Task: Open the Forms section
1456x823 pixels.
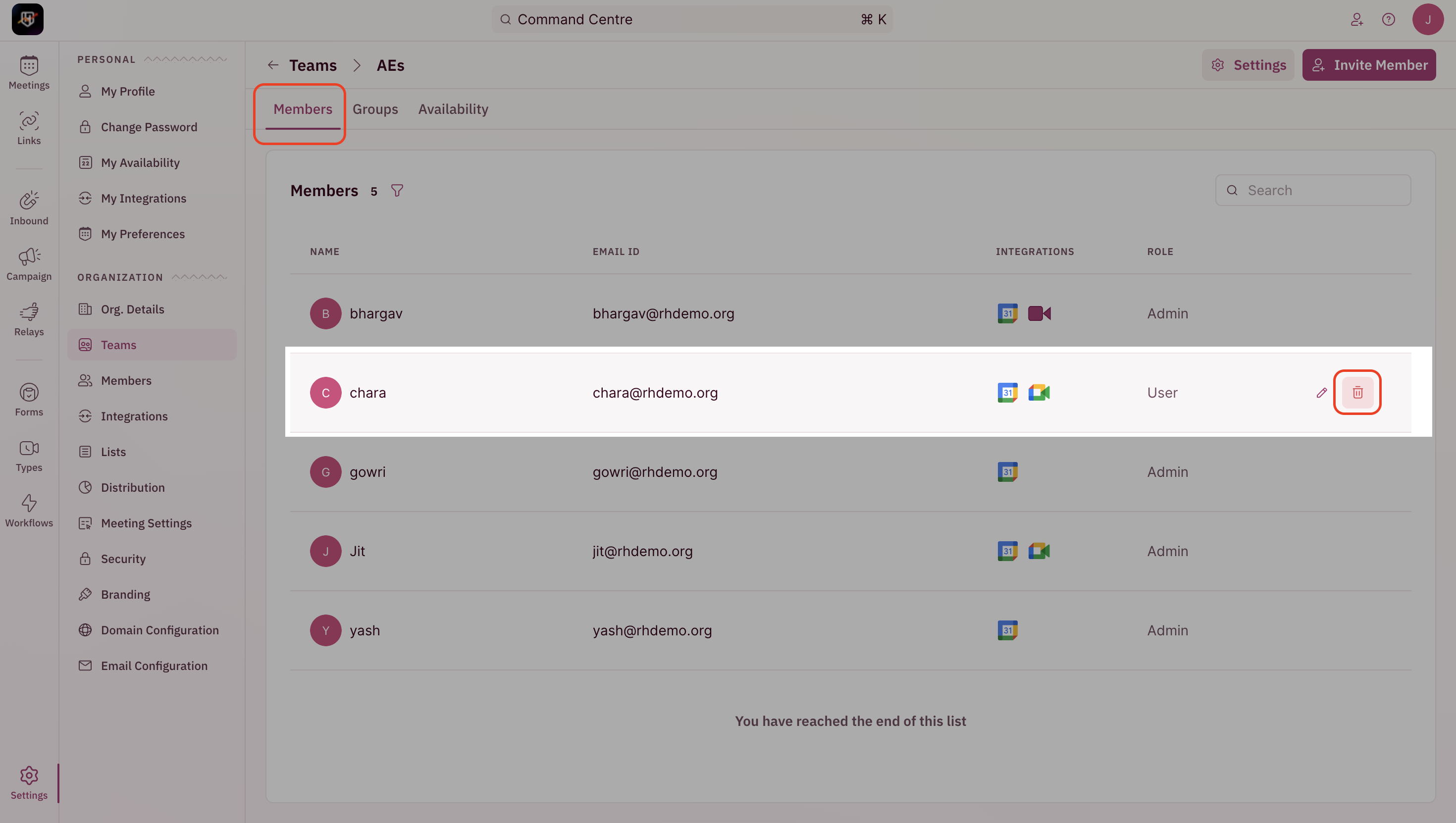Action: [x=29, y=400]
